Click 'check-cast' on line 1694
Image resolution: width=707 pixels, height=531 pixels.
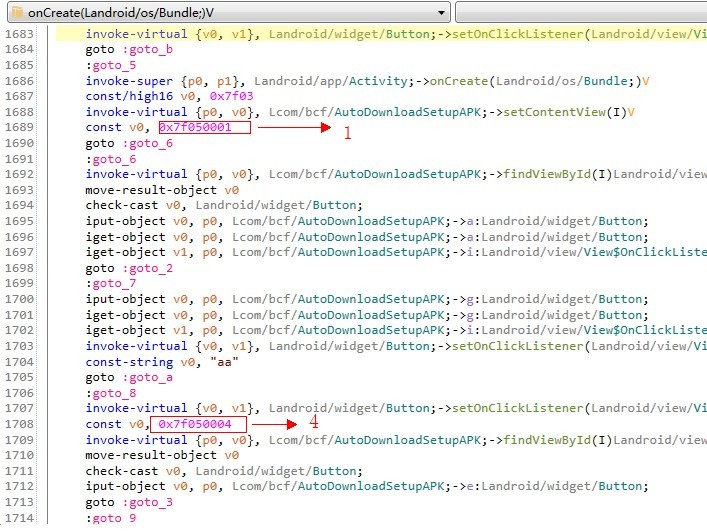point(122,206)
